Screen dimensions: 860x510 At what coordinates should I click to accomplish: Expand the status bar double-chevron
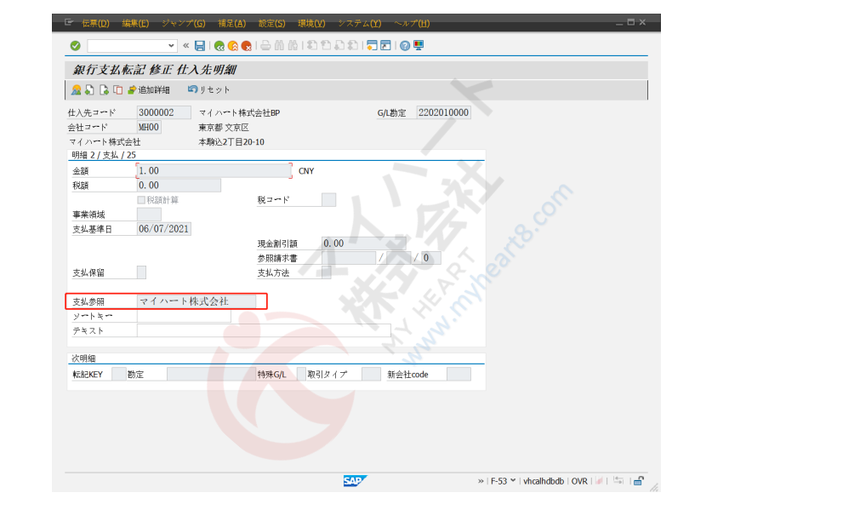[x=481, y=481]
